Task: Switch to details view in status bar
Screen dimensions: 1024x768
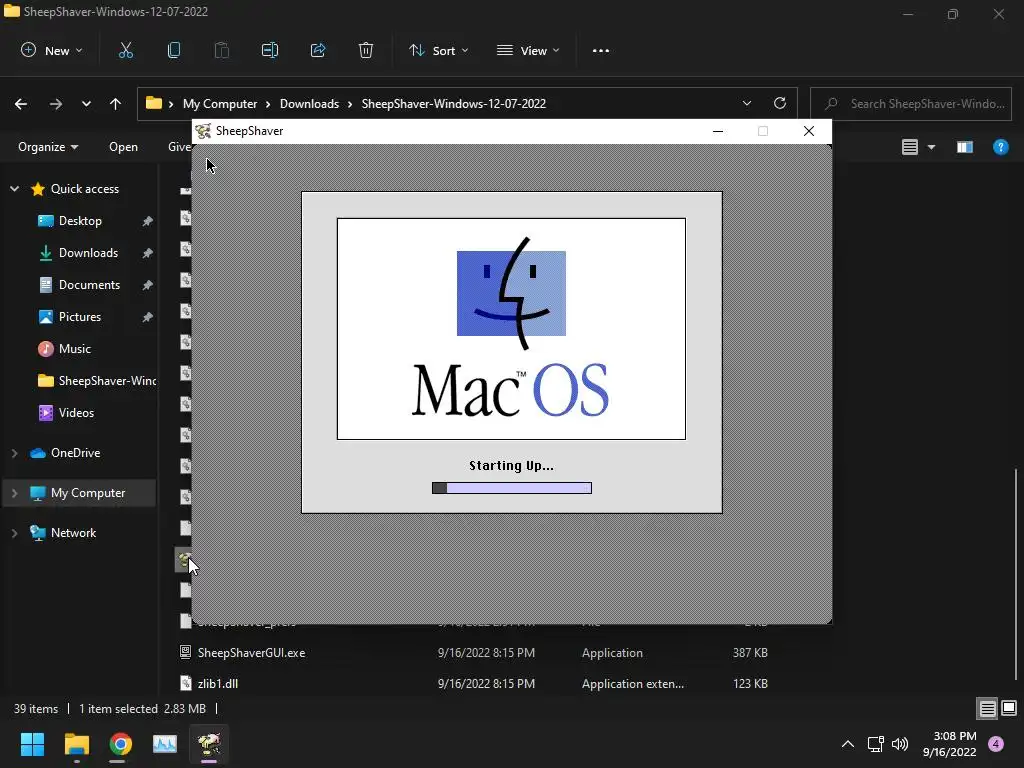Action: pyautogui.click(x=987, y=709)
